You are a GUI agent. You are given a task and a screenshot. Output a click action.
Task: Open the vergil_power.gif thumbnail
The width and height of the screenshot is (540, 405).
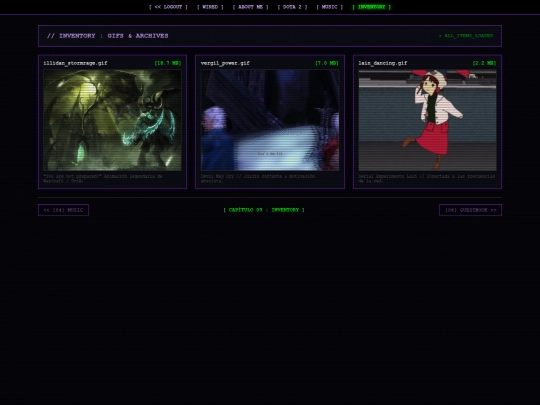tap(270, 120)
